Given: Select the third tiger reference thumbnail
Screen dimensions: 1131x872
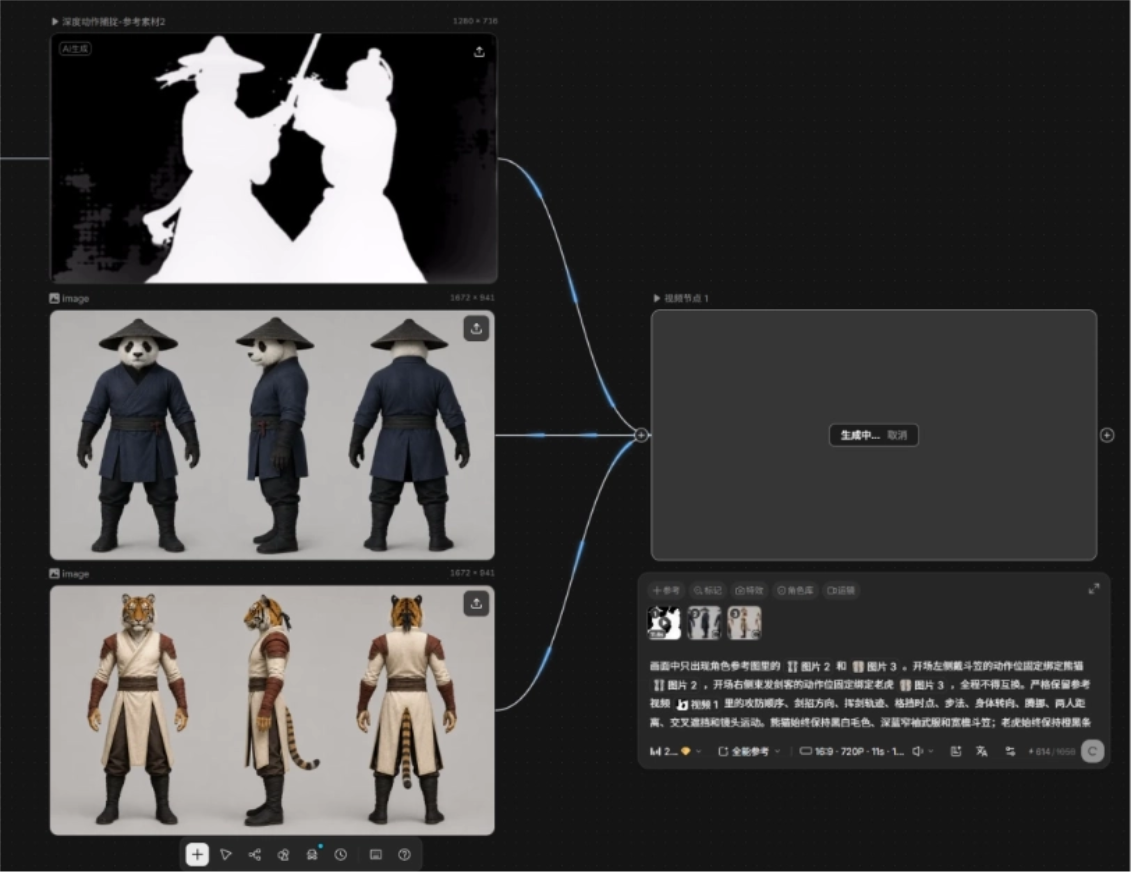Looking at the screenshot, I should point(744,622).
